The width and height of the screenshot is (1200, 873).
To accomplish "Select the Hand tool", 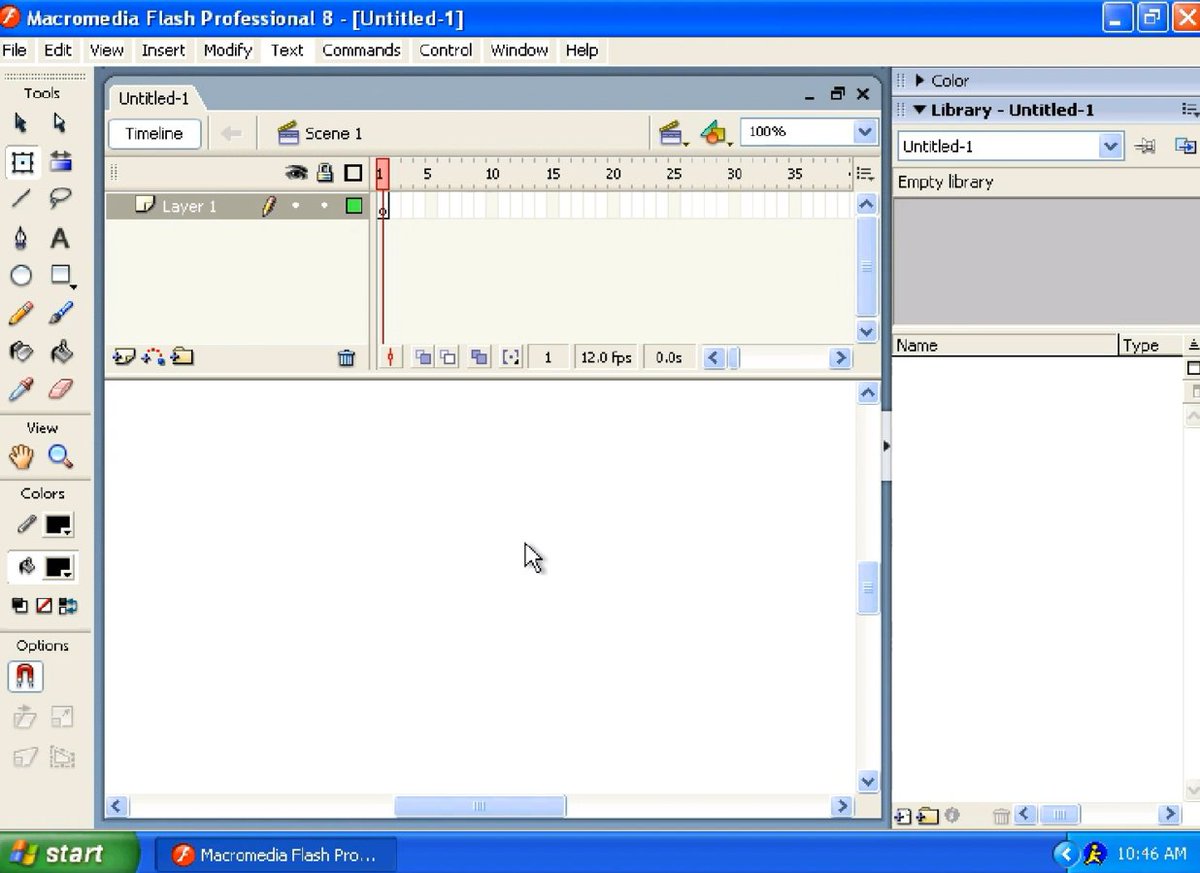I will pyautogui.click(x=21, y=457).
